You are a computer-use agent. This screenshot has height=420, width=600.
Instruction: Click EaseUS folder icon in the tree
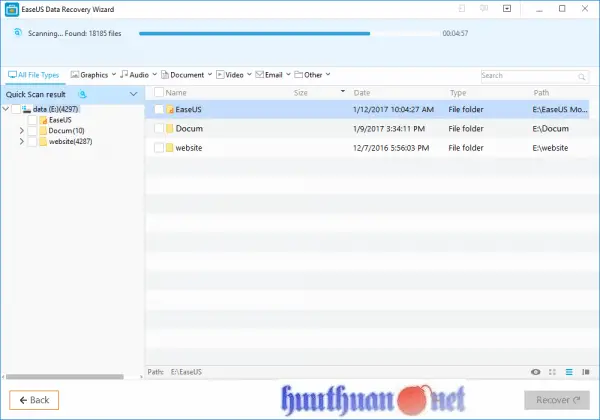(43, 120)
